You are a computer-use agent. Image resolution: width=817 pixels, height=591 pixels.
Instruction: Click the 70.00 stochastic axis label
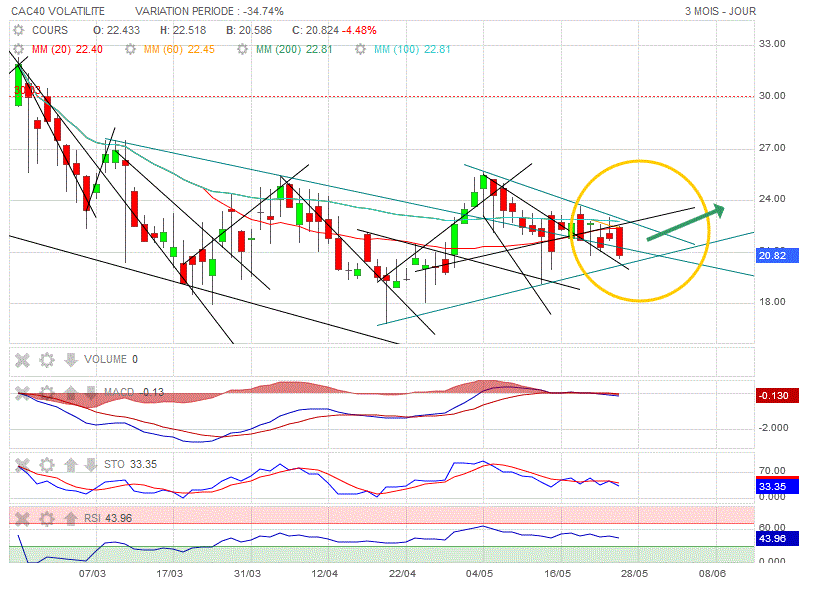[772, 471]
